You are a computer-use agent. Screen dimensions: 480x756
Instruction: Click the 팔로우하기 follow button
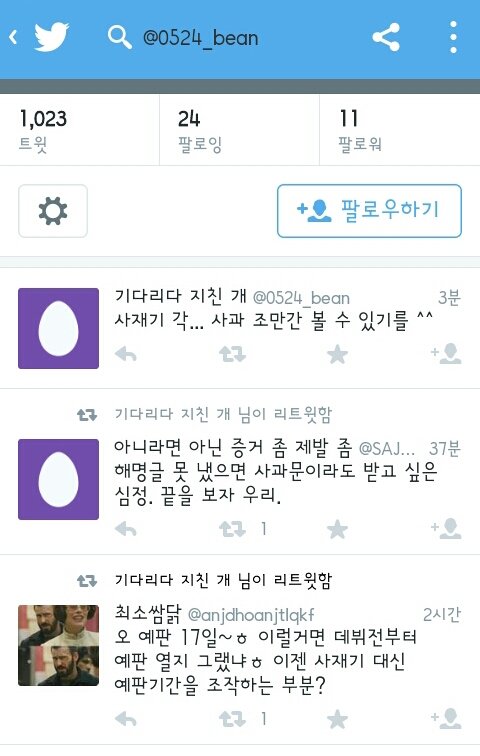coord(369,211)
